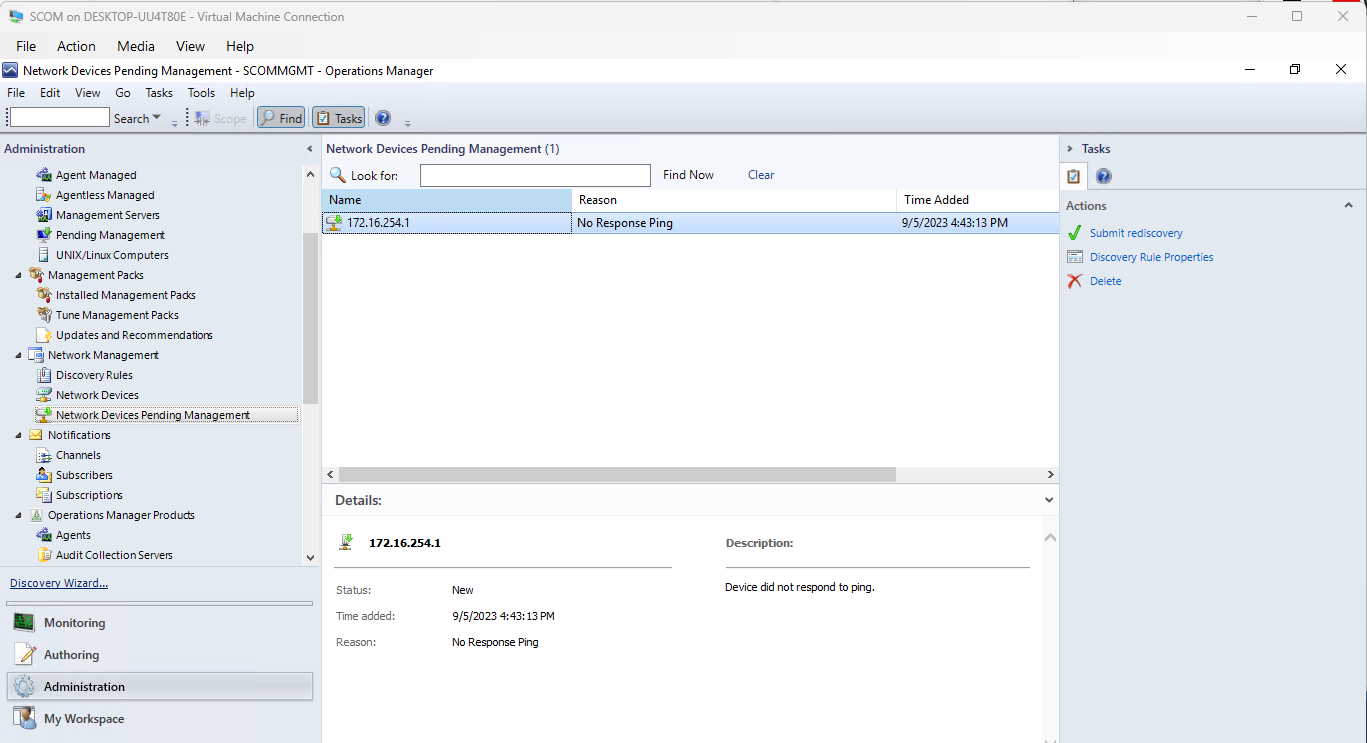Open the Operations Manager File menu
1367x743 pixels.
[16, 93]
